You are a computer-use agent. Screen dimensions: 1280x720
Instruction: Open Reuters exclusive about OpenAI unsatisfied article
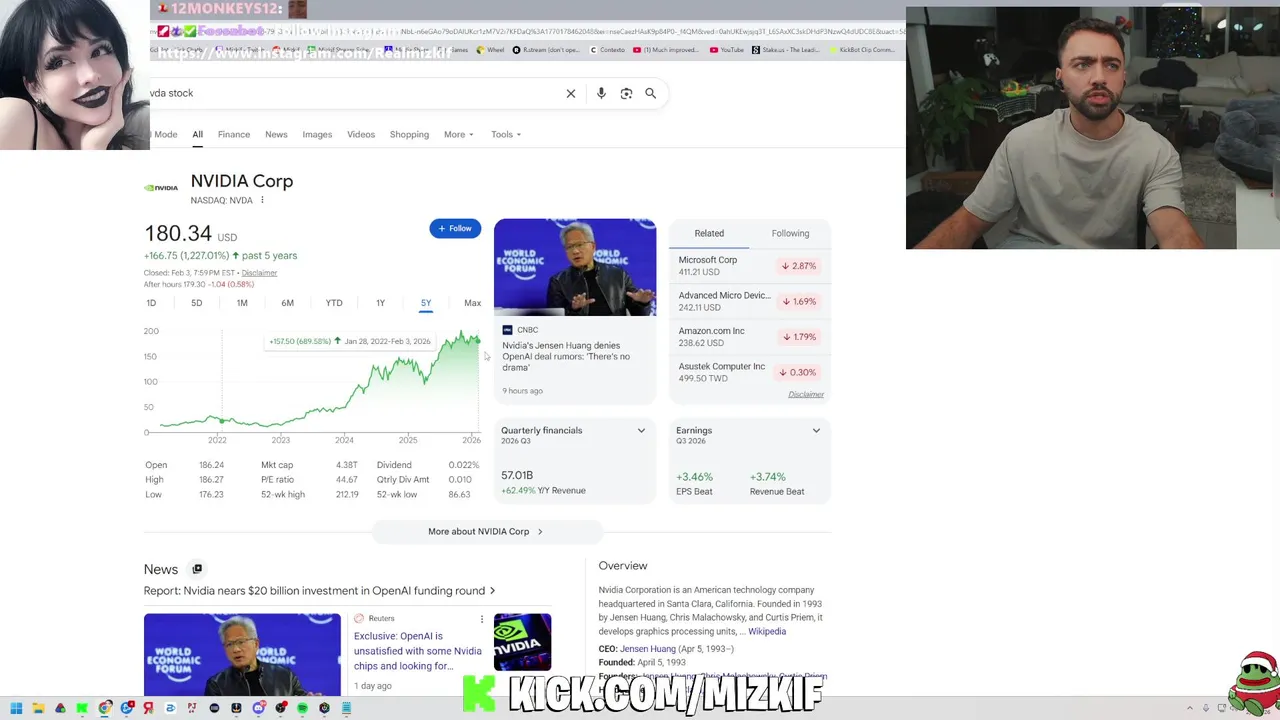pos(418,651)
